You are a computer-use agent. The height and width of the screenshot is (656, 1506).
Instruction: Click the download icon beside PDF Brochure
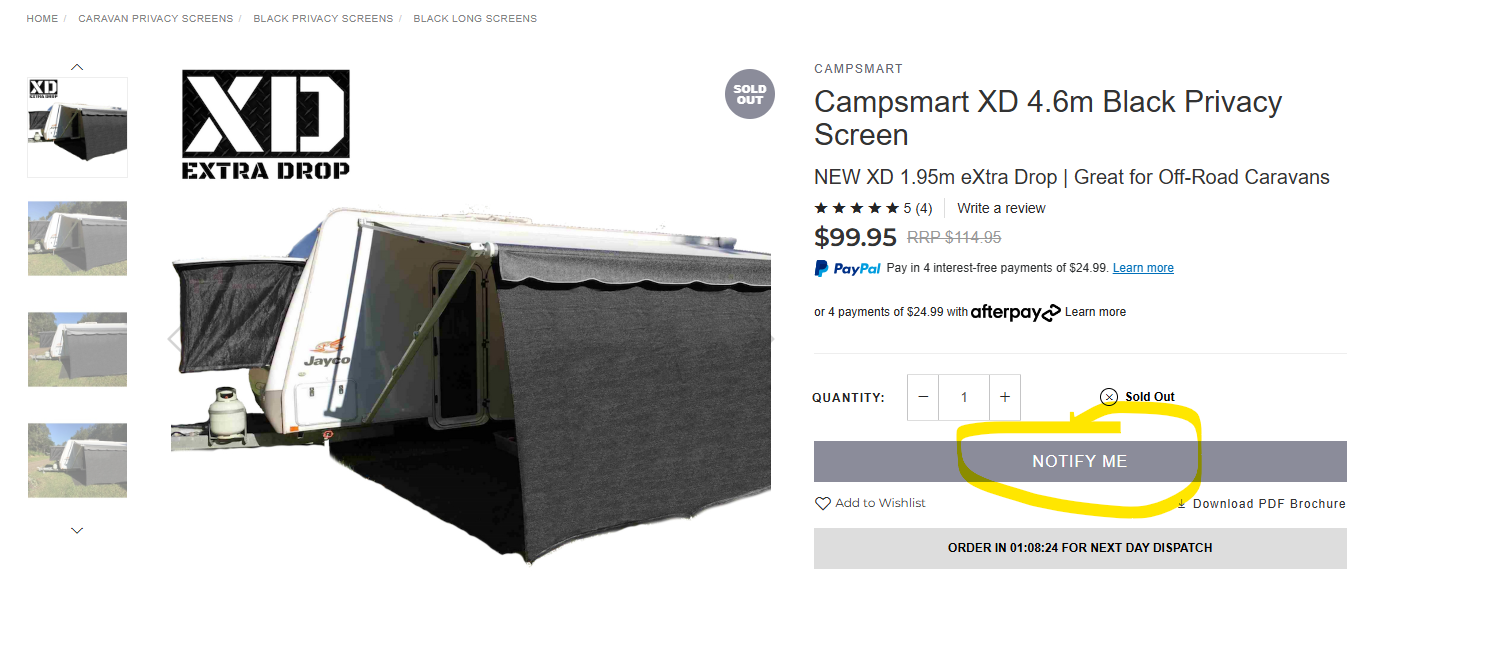(x=1181, y=503)
